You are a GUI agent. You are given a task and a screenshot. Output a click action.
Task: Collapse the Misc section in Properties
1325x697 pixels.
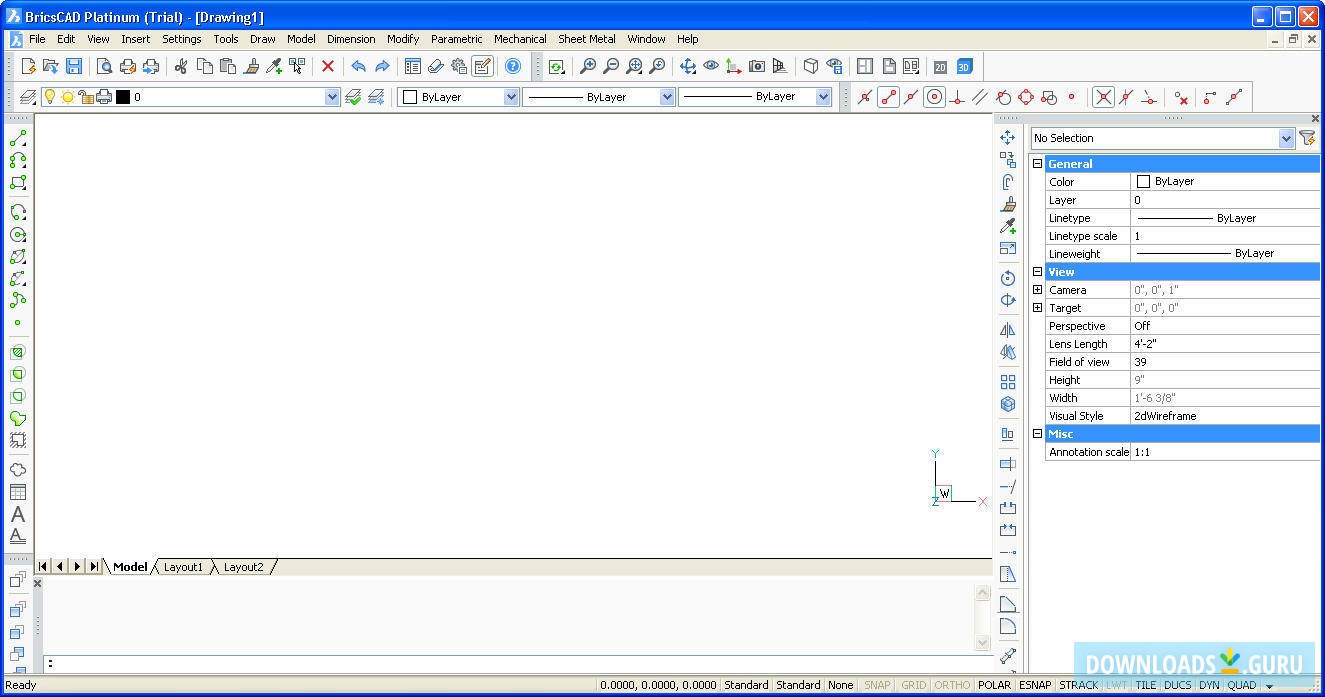(x=1037, y=434)
